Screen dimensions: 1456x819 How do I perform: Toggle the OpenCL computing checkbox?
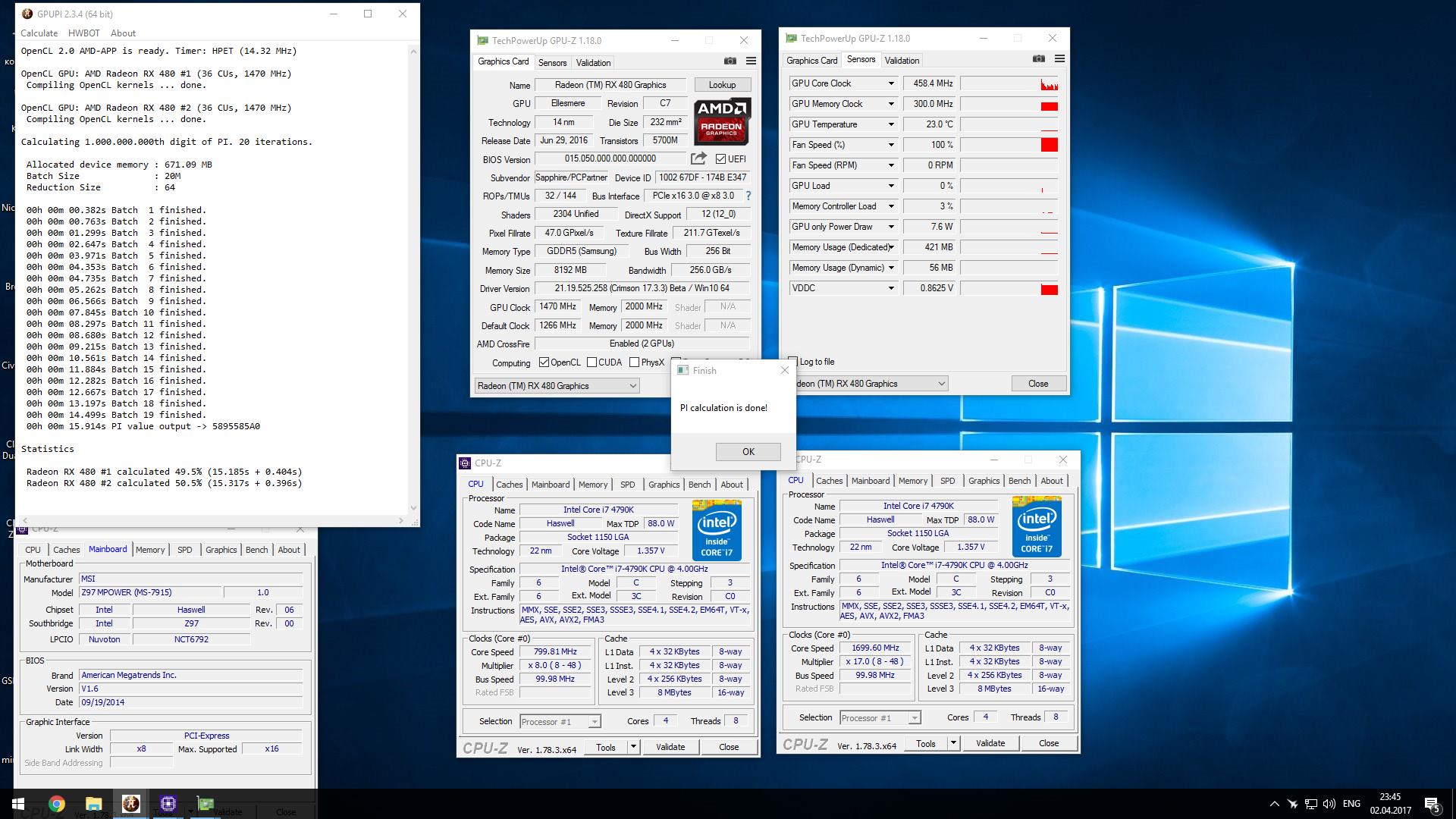pyautogui.click(x=544, y=362)
